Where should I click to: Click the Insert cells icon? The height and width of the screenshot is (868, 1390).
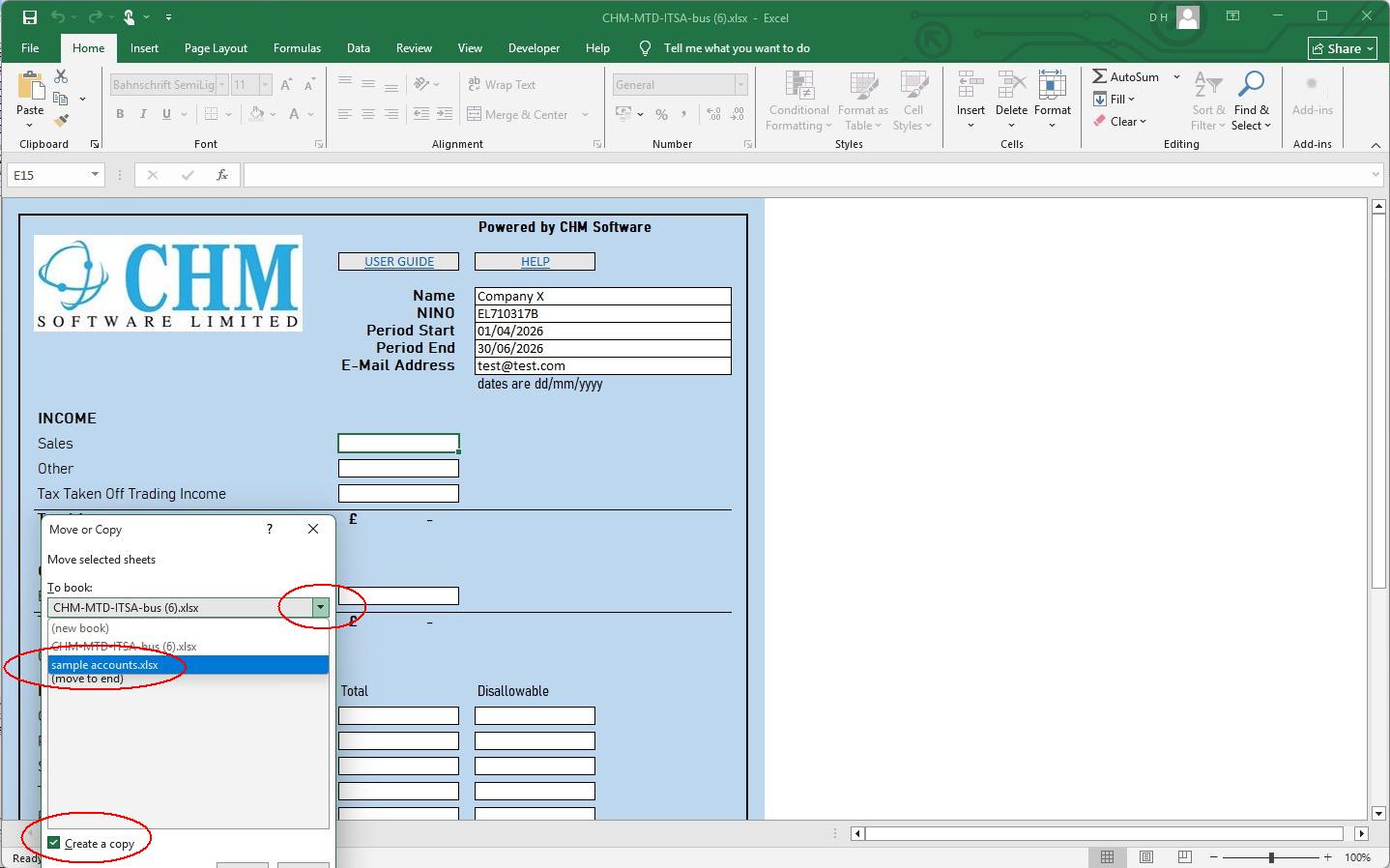tap(970, 87)
